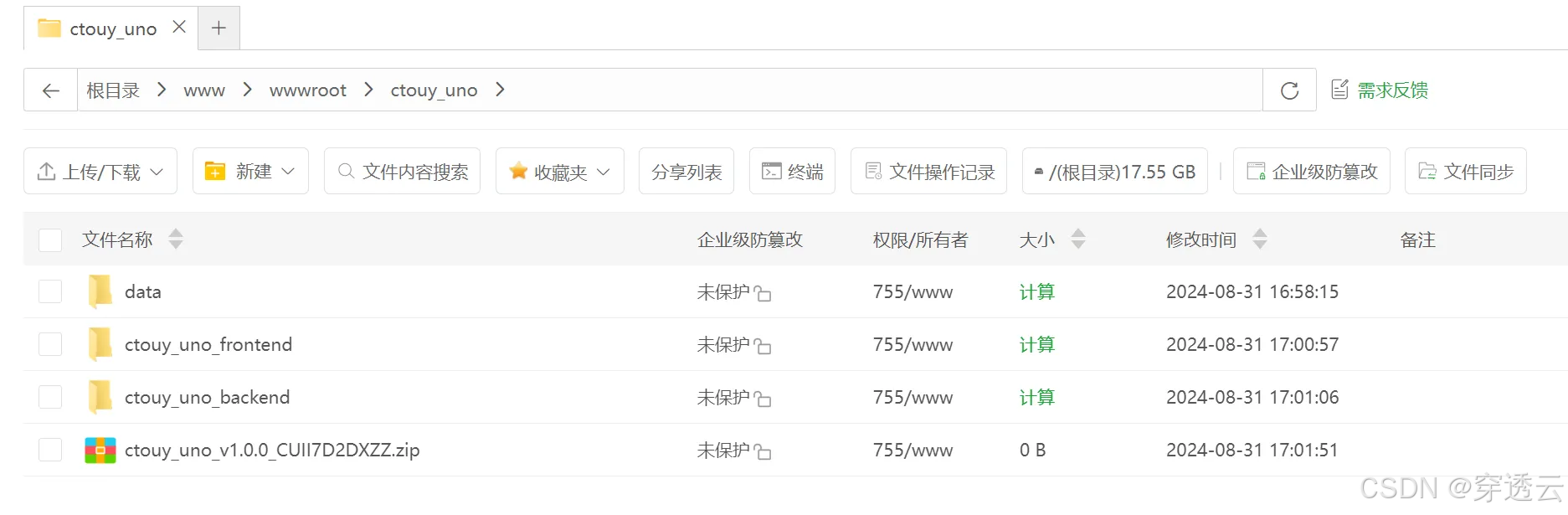This screenshot has width=1568, height=515.
Task: Click the folder-plus icon in 新建 button
Action: (x=215, y=171)
